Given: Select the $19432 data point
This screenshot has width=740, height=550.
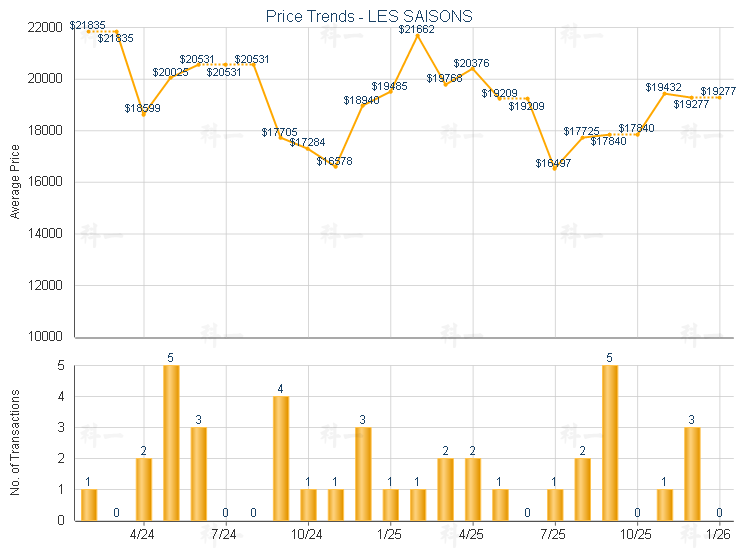Looking at the screenshot, I should [x=665, y=93].
